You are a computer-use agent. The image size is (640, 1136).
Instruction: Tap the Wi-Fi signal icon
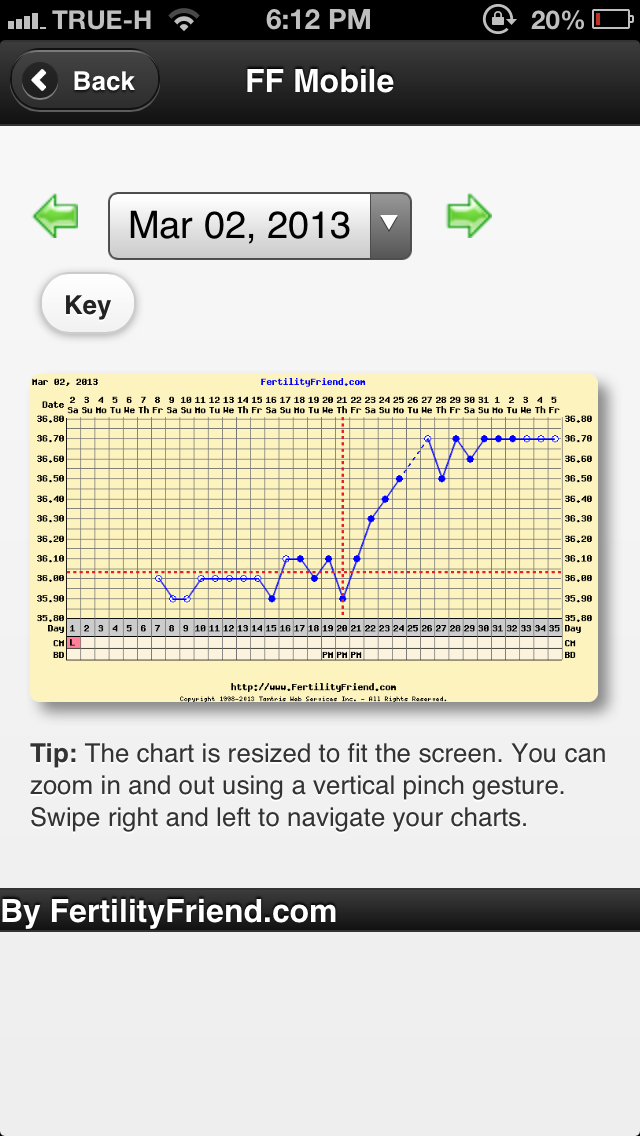click(183, 19)
